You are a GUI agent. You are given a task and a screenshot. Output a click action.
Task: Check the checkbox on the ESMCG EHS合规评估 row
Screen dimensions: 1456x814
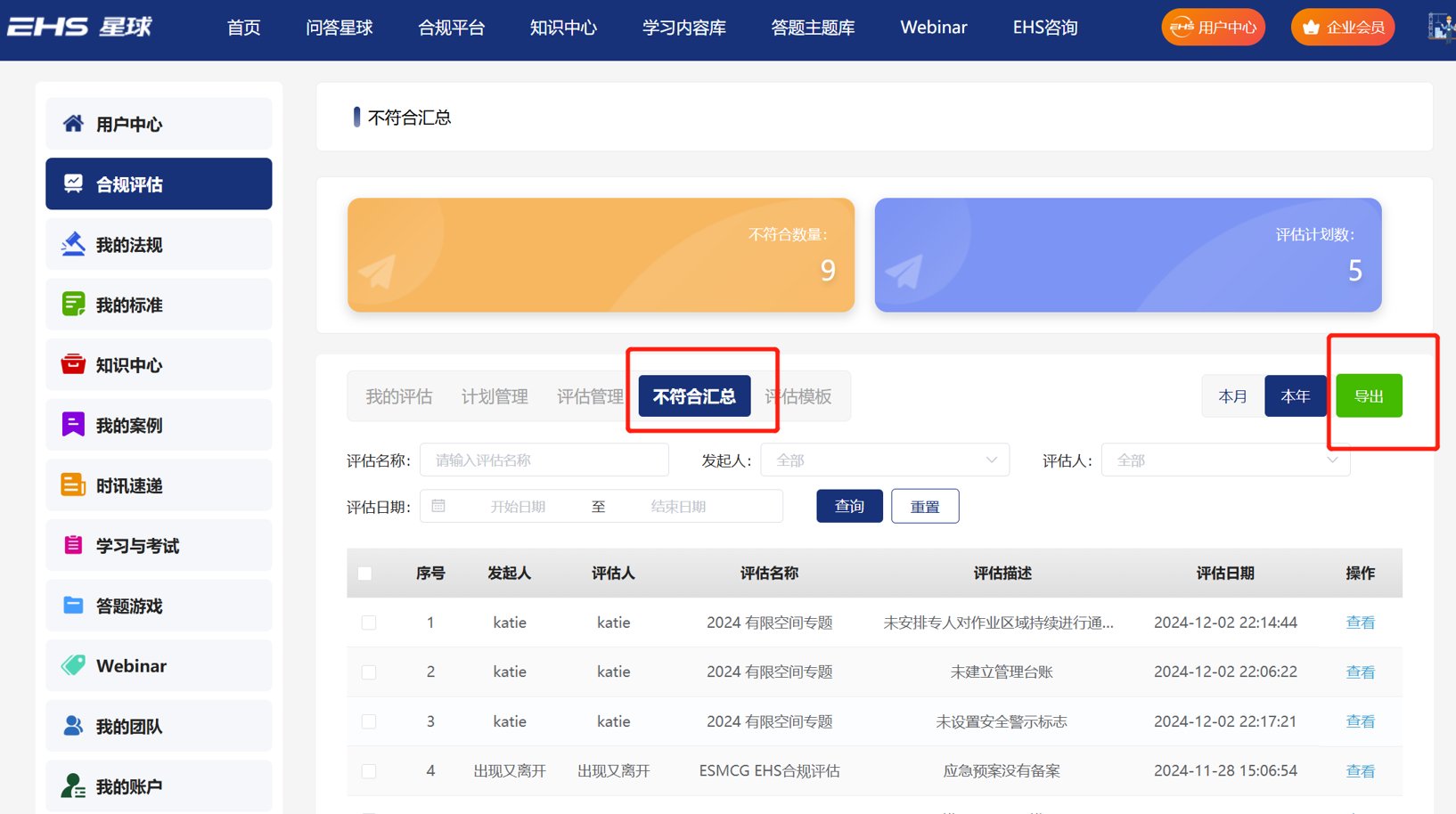point(369,771)
